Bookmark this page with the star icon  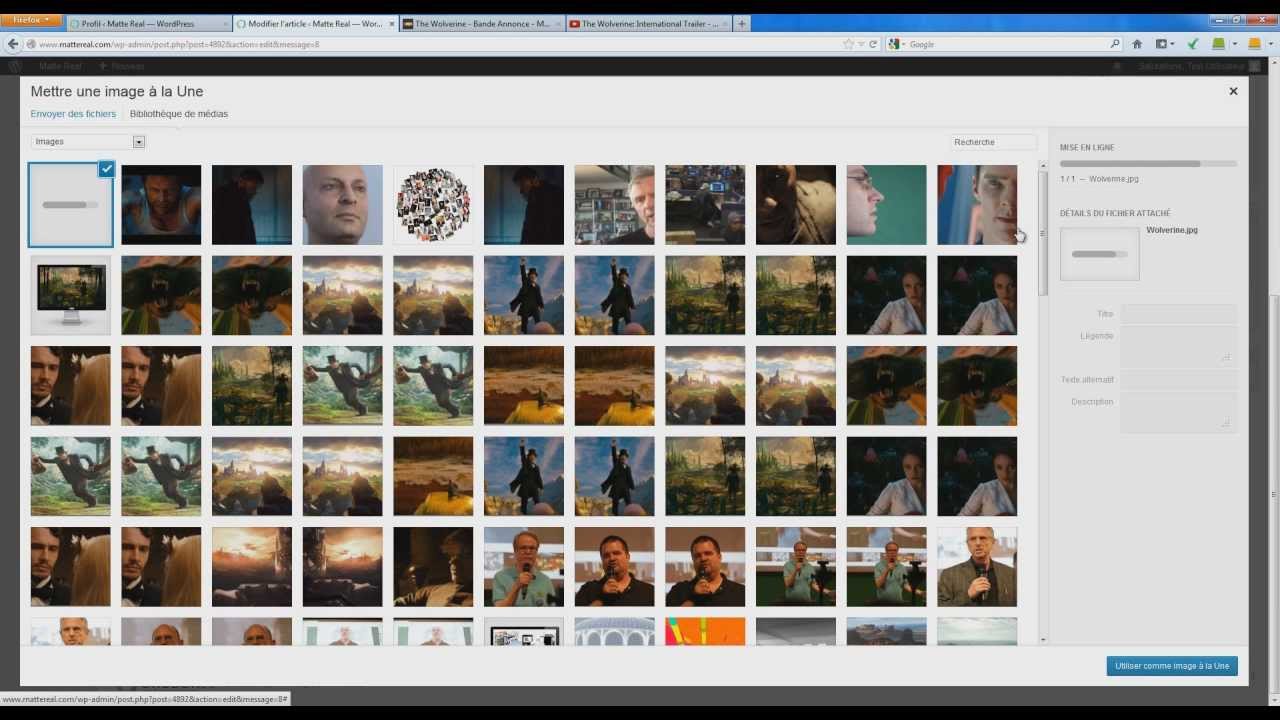pos(848,44)
